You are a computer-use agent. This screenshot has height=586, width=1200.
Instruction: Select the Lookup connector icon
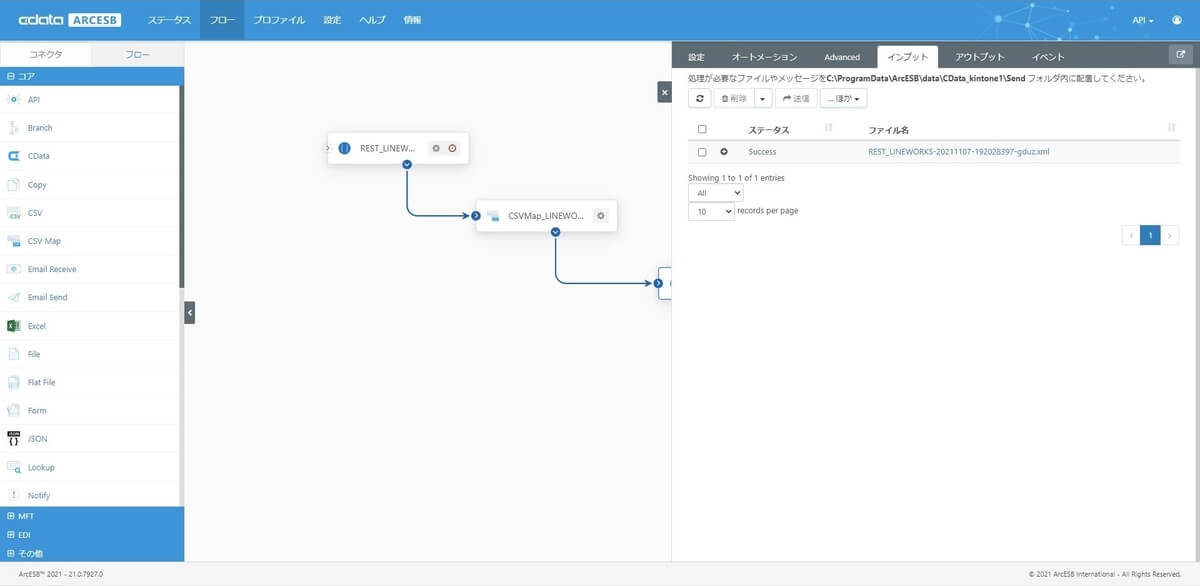click(x=14, y=467)
